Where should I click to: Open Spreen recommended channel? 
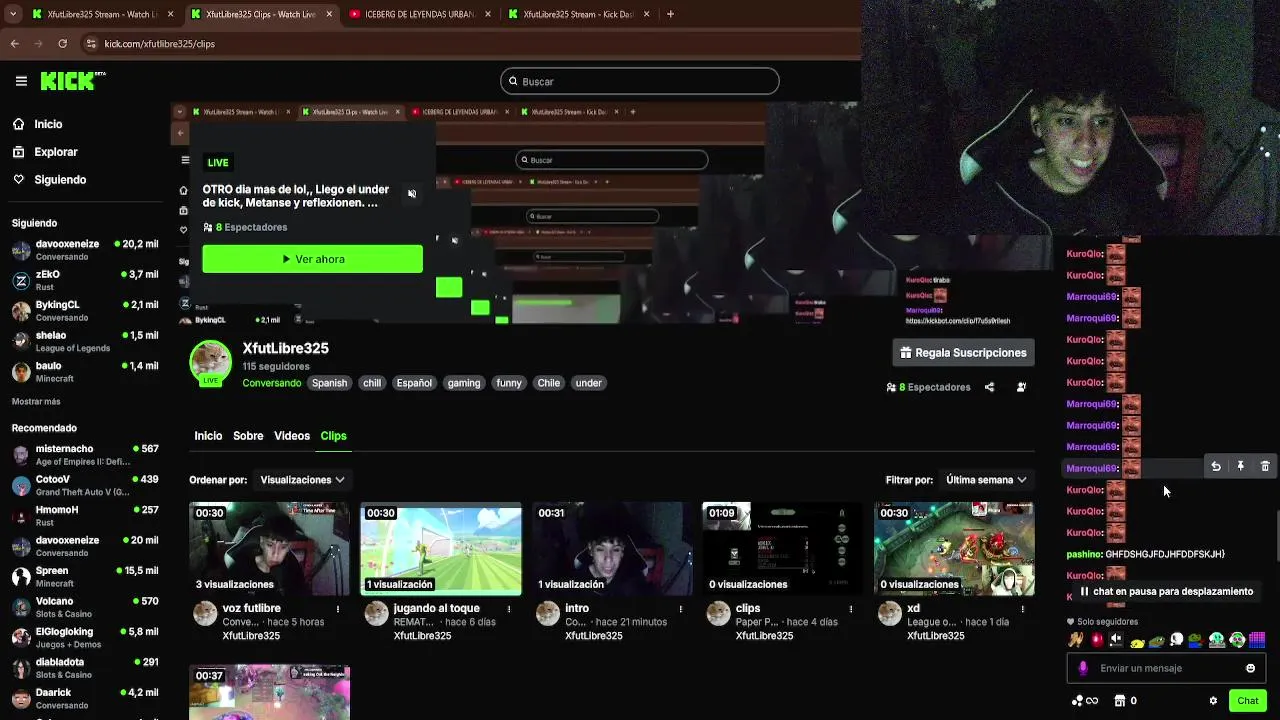point(84,576)
